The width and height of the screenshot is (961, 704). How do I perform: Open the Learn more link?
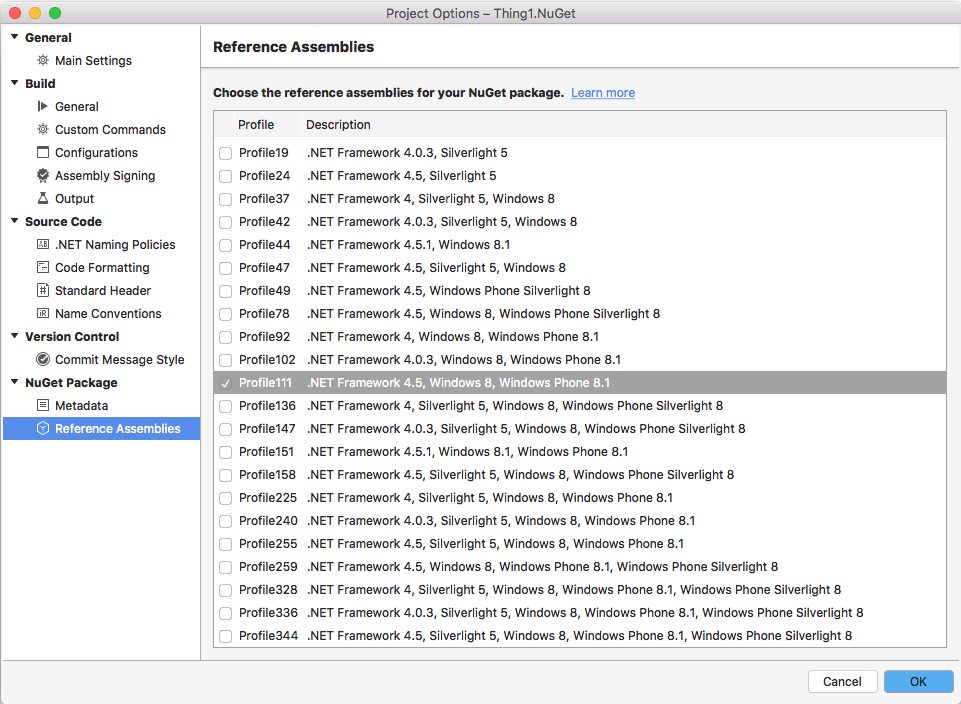coord(602,92)
